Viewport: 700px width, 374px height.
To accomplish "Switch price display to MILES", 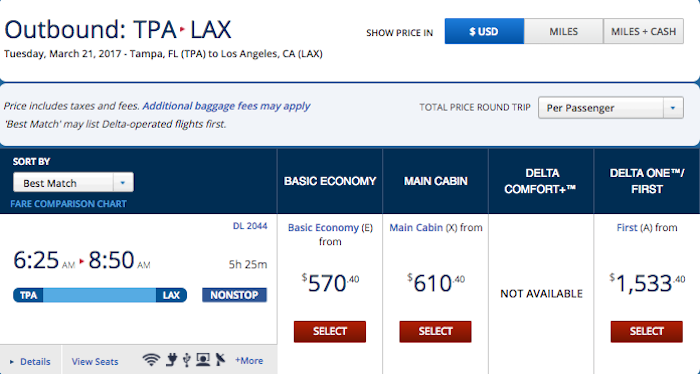I will pos(563,31).
